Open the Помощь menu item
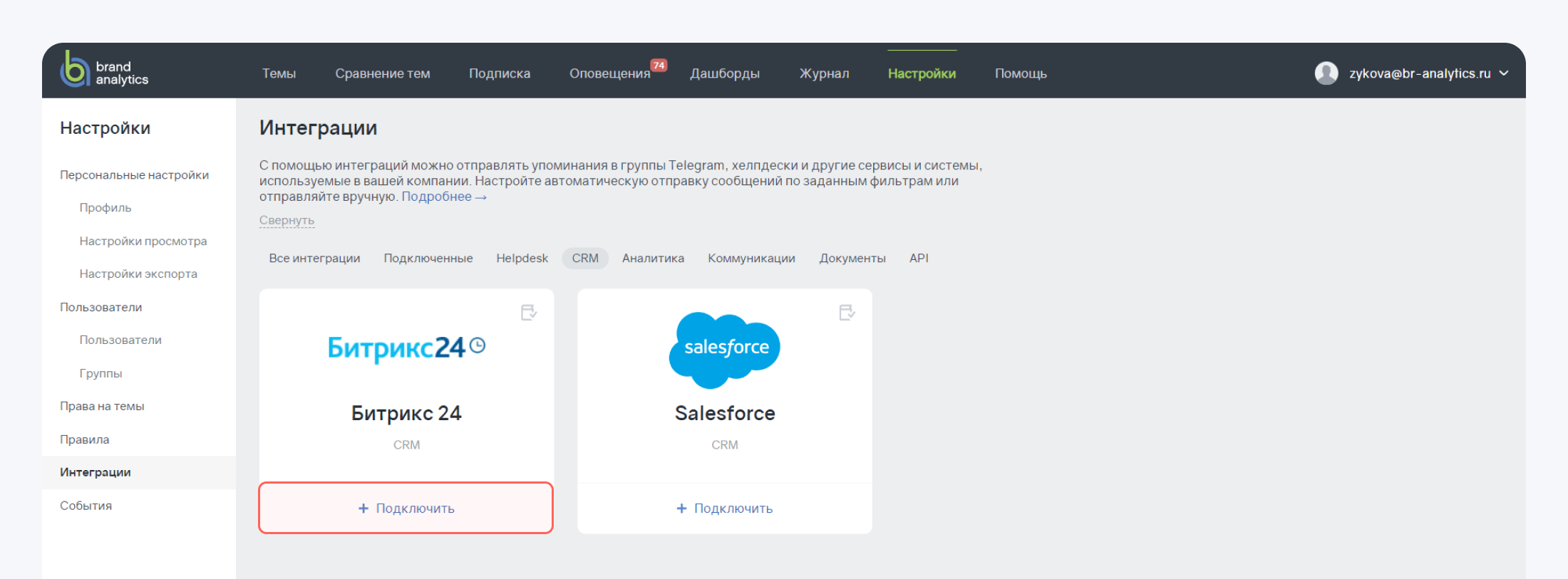The height and width of the screenshot is (579, 1568). [x=1021, y=73]
